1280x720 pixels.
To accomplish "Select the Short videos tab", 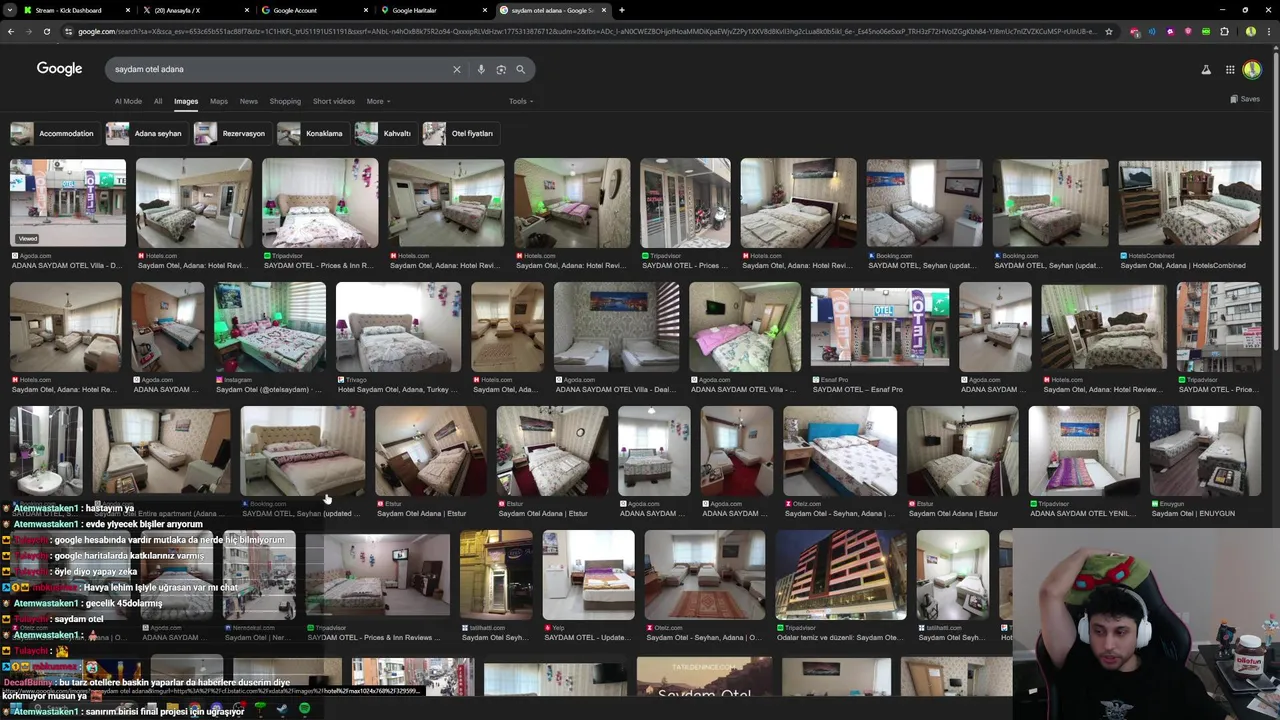I will [x=333, y=101].
